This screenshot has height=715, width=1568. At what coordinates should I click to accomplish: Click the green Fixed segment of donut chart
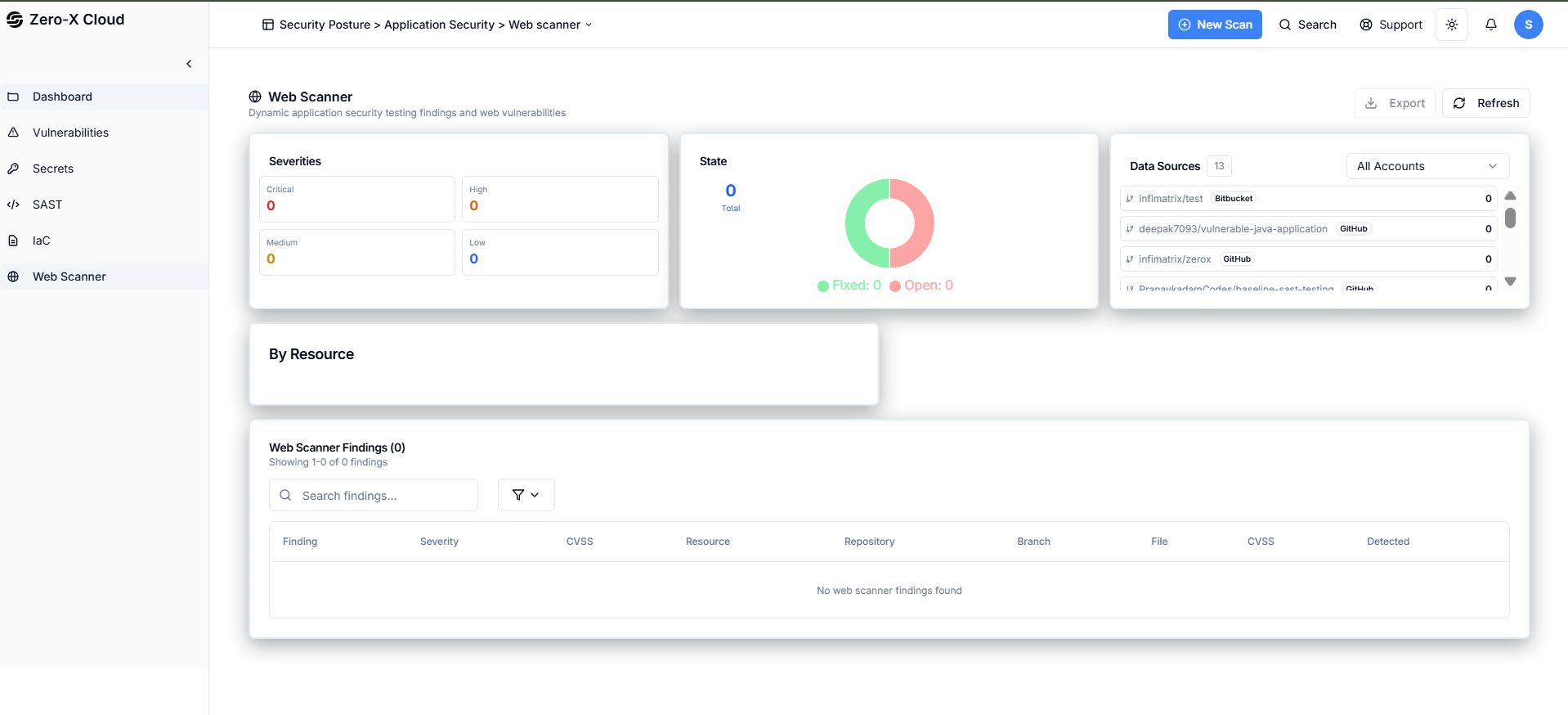coord(856,223)
